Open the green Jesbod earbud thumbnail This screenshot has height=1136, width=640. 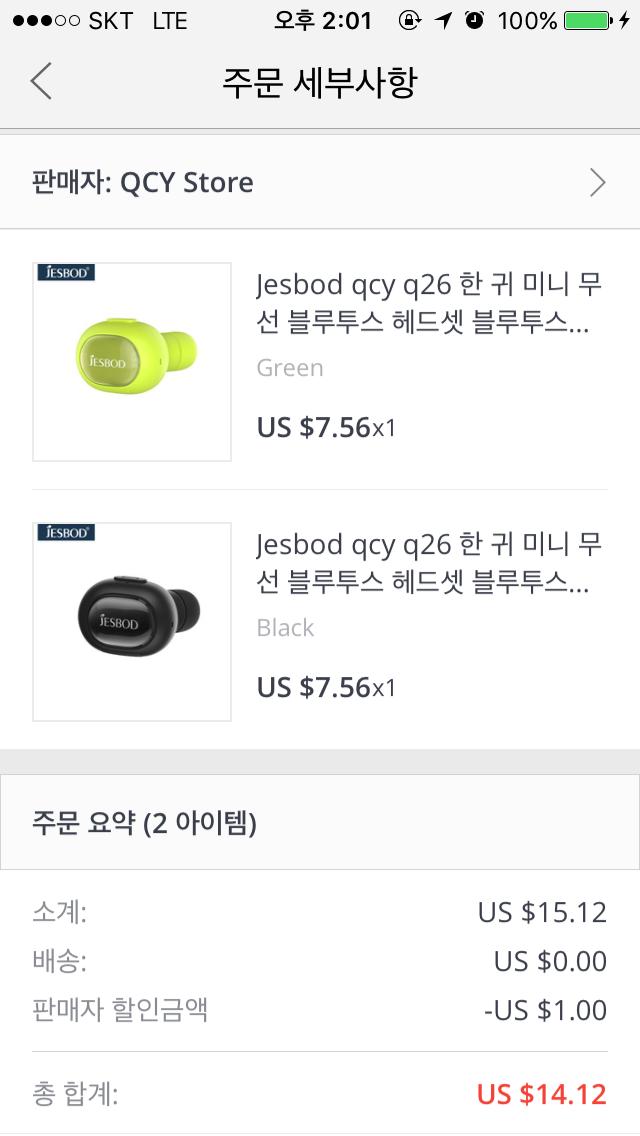tap(132, 362)
